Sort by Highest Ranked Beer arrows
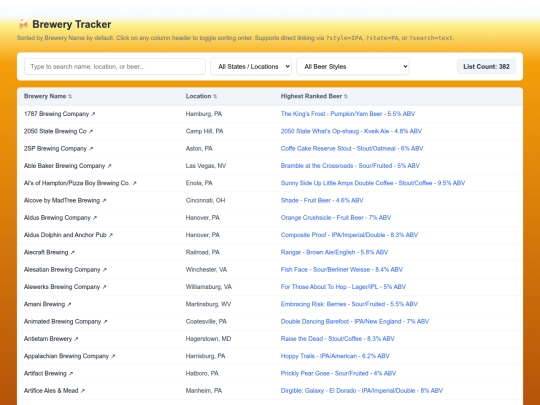 click(346, 96)
